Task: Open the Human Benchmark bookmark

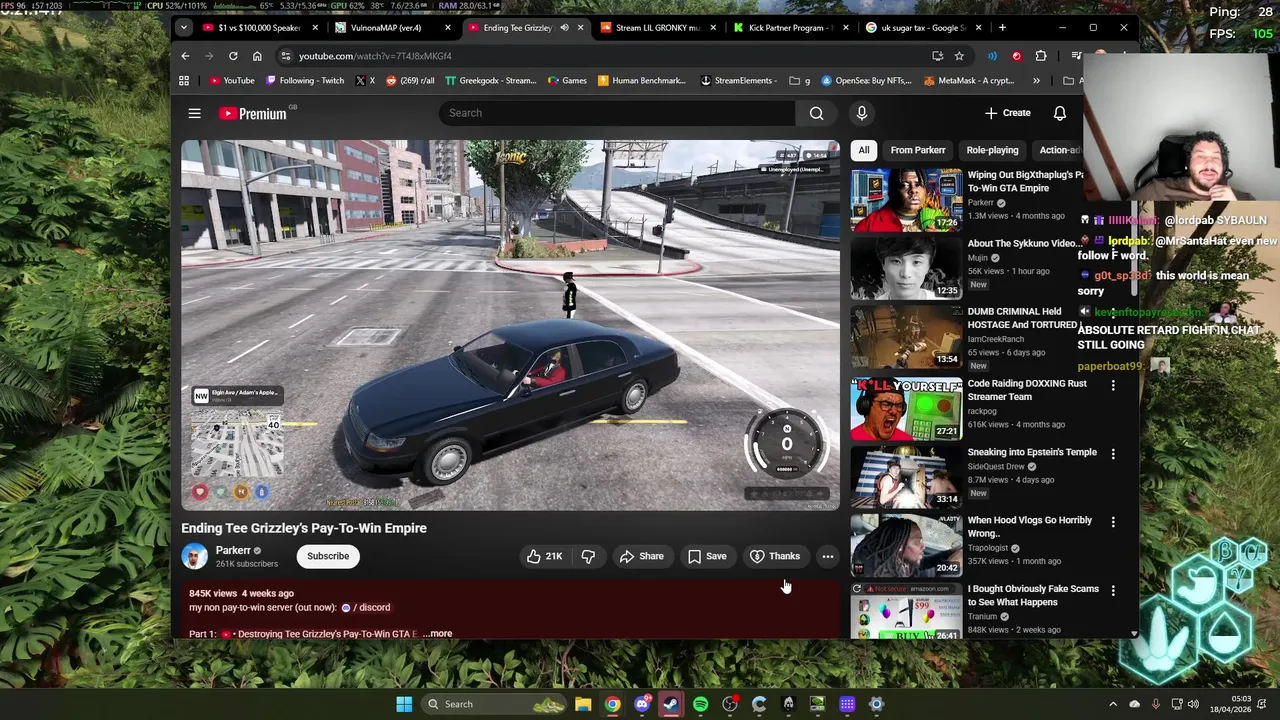Action: (642, 81)
